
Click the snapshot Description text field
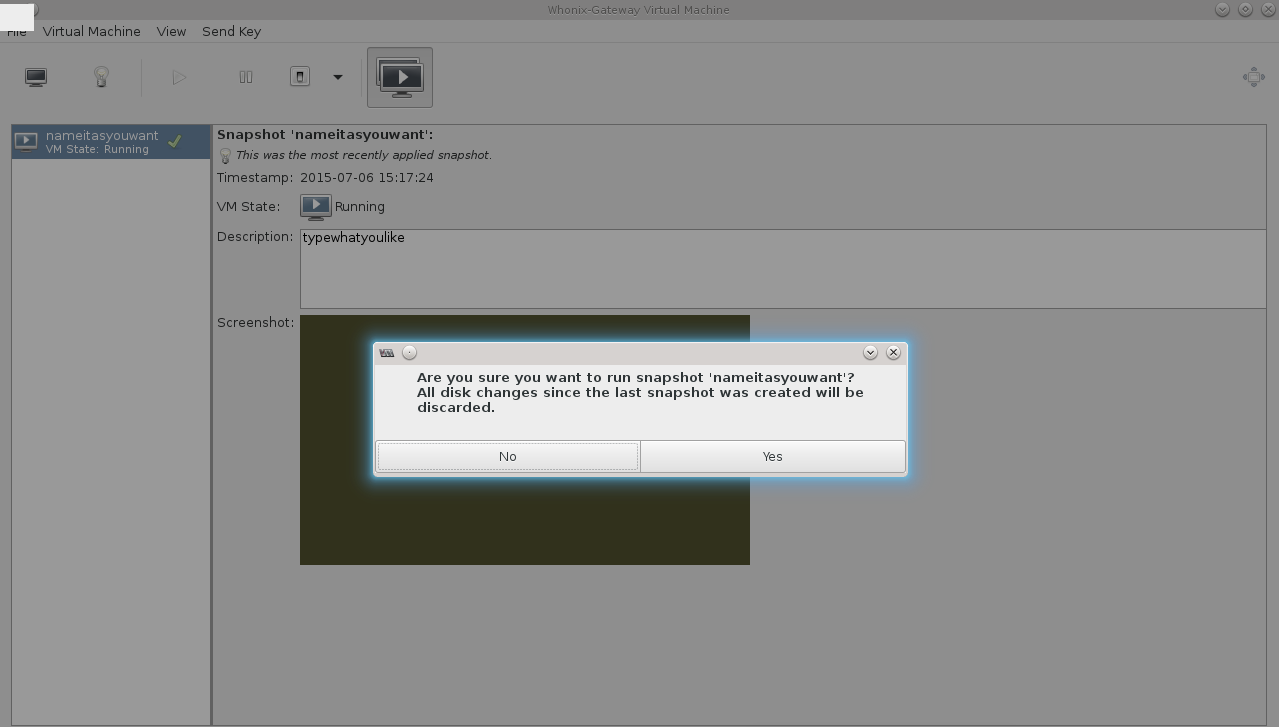pyautogui.click(x=782, y=268)
